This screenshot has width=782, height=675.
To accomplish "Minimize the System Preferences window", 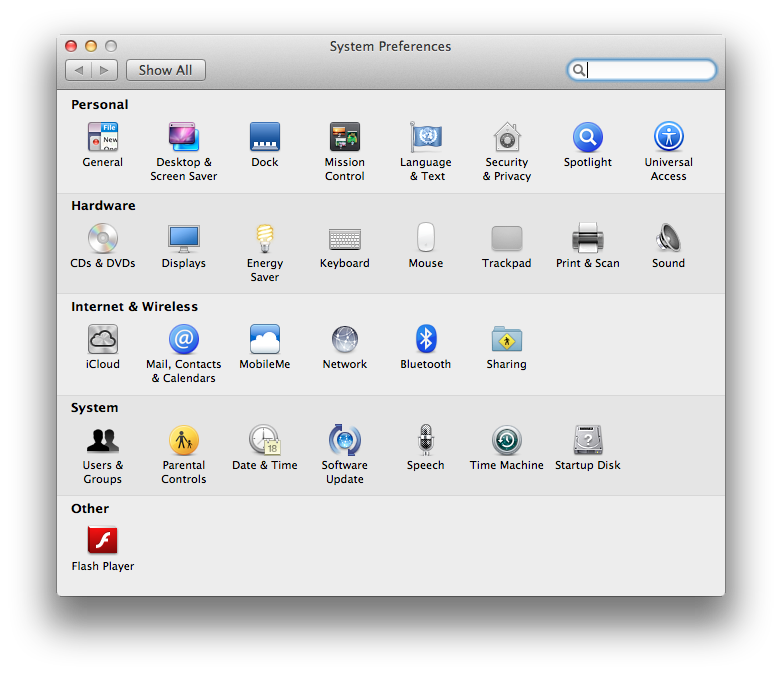I will click(91, 46).
